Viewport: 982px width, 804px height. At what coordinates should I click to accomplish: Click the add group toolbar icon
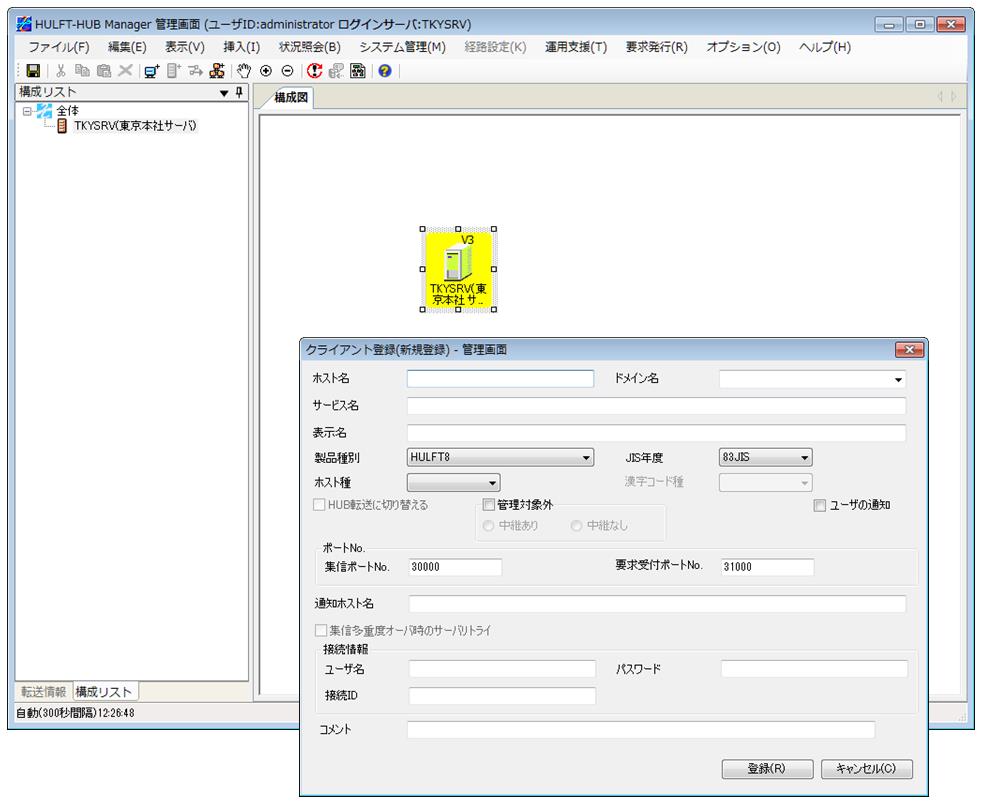click(x=217, y=71)
